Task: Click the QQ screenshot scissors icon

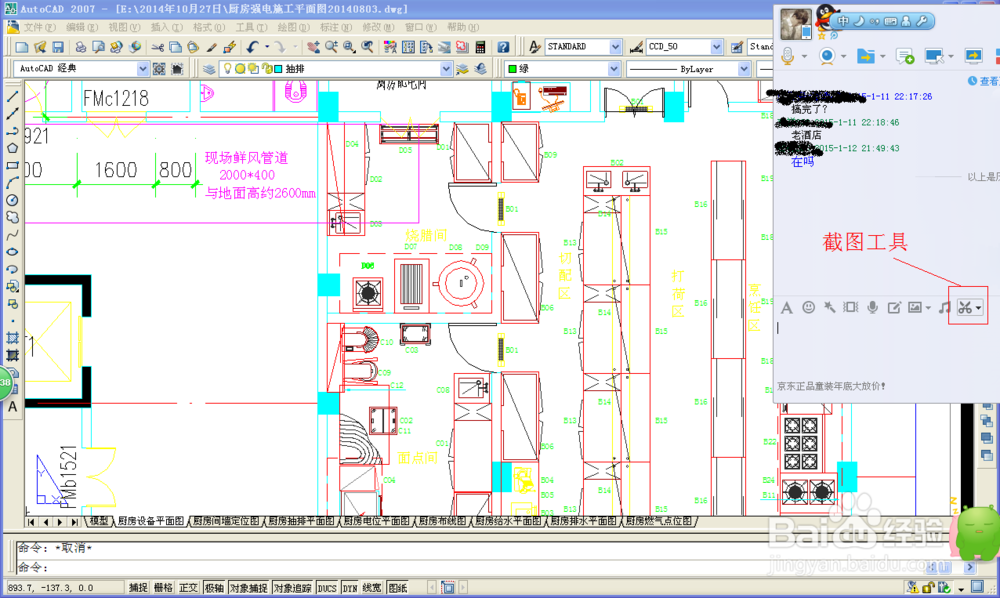Action: (964, 308)
